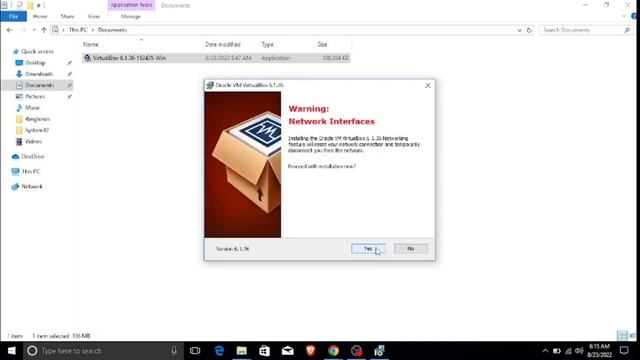Viewport: 640px width, 360px height.
Task: Click Explorer quick access properties icon
Action: tap(19, 5)
